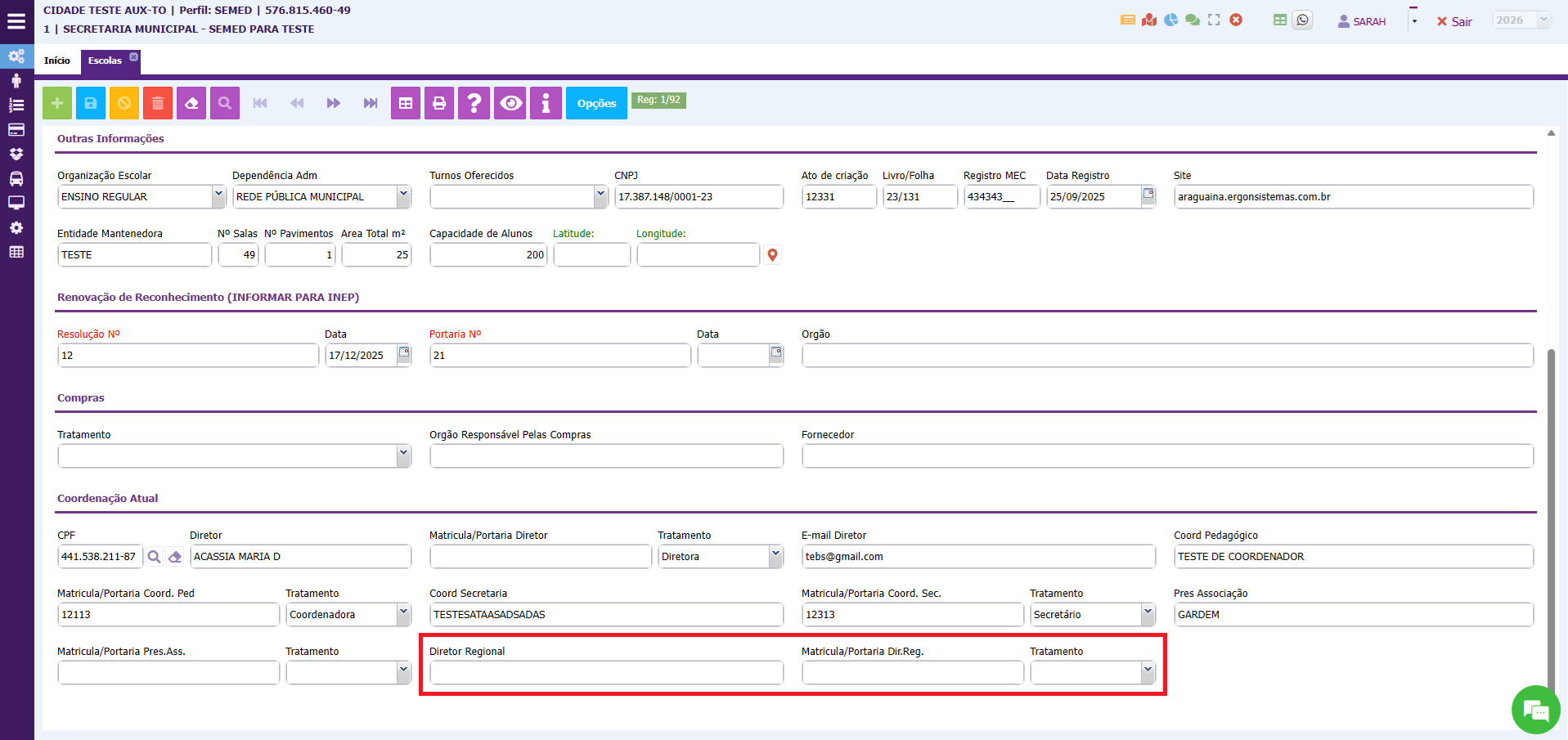The image size is (1568, 740).
Task: Switch to the Início tab
Action: pos(57,61)
